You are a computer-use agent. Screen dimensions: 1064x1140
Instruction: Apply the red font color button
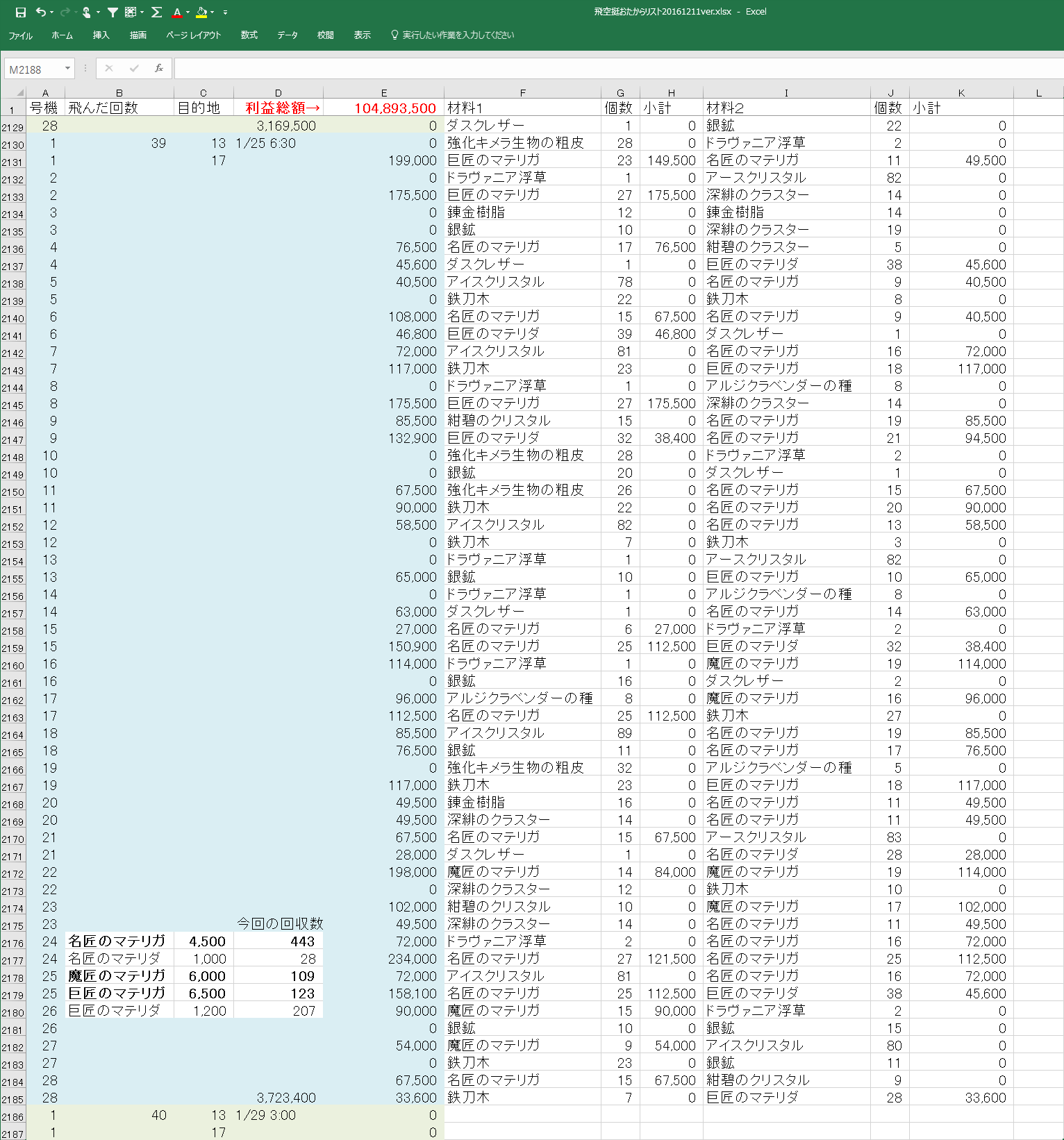coord(177,12)
